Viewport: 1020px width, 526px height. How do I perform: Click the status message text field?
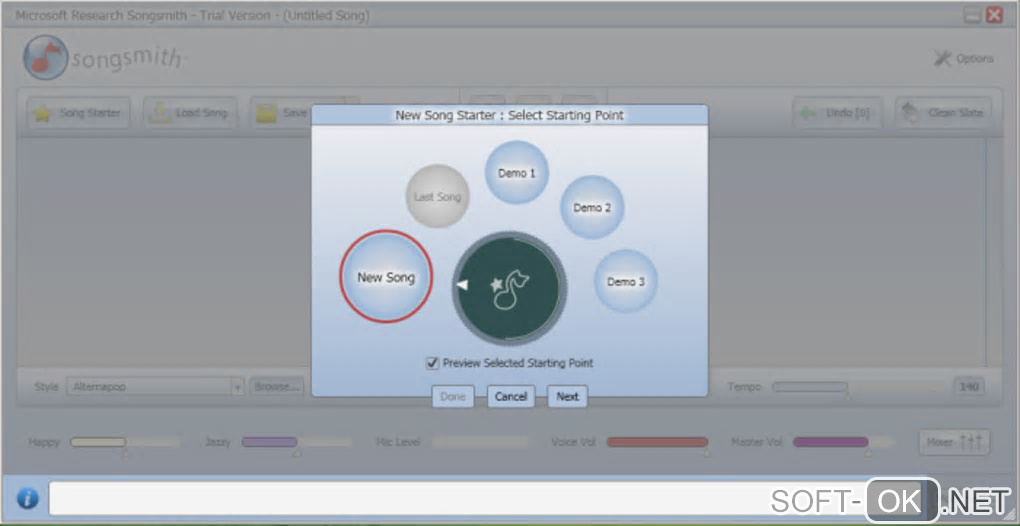coord(488,499)
